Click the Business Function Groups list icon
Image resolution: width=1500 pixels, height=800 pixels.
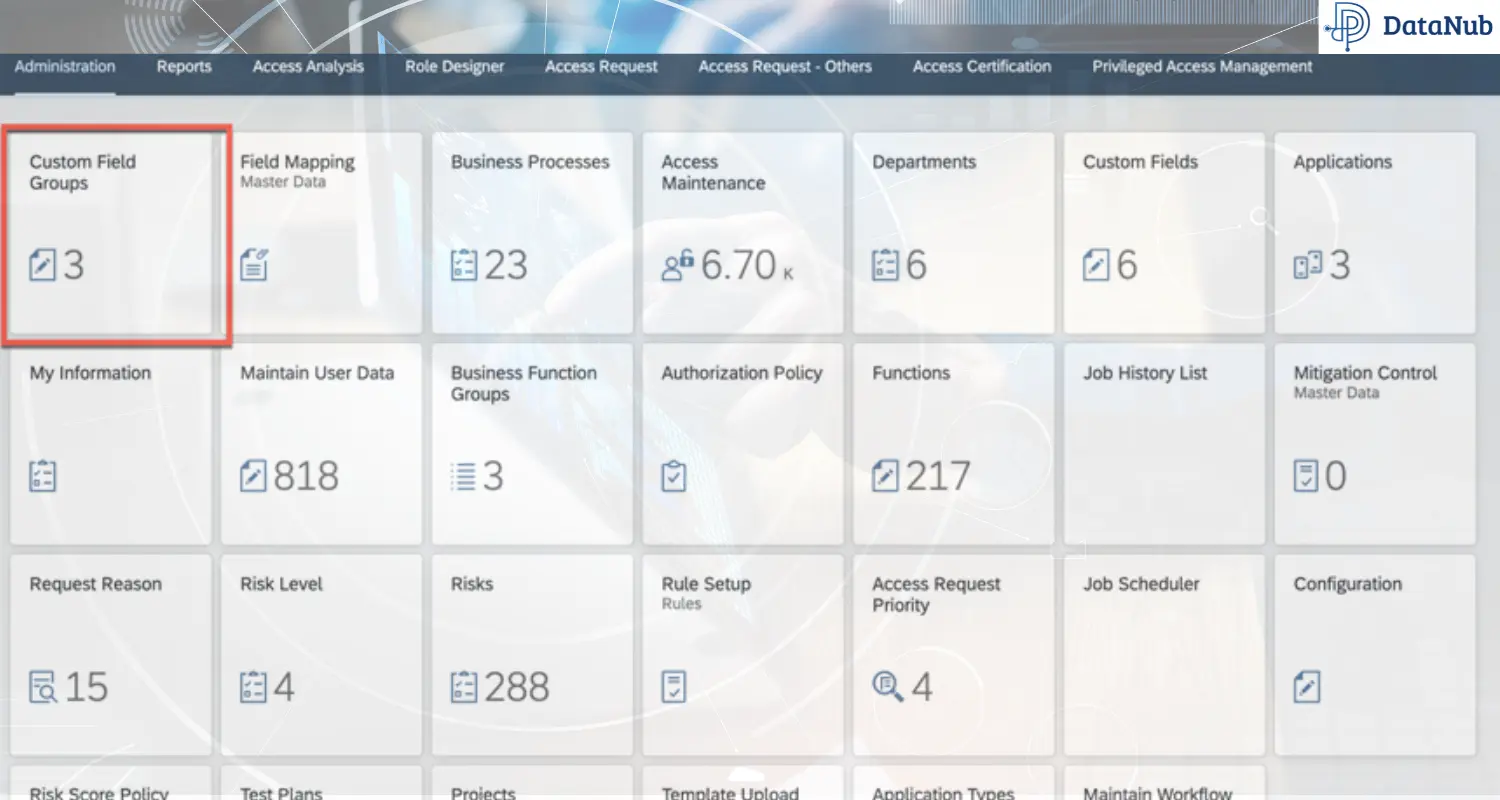click(464, 477)
